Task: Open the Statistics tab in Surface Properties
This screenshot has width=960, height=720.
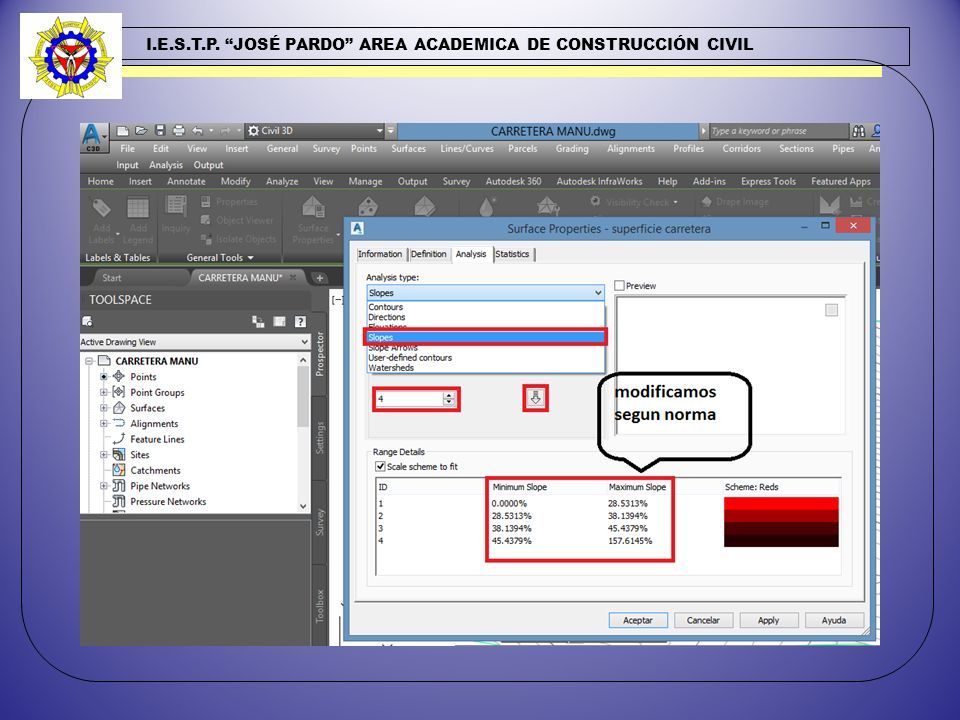Action: coord(512,254)
